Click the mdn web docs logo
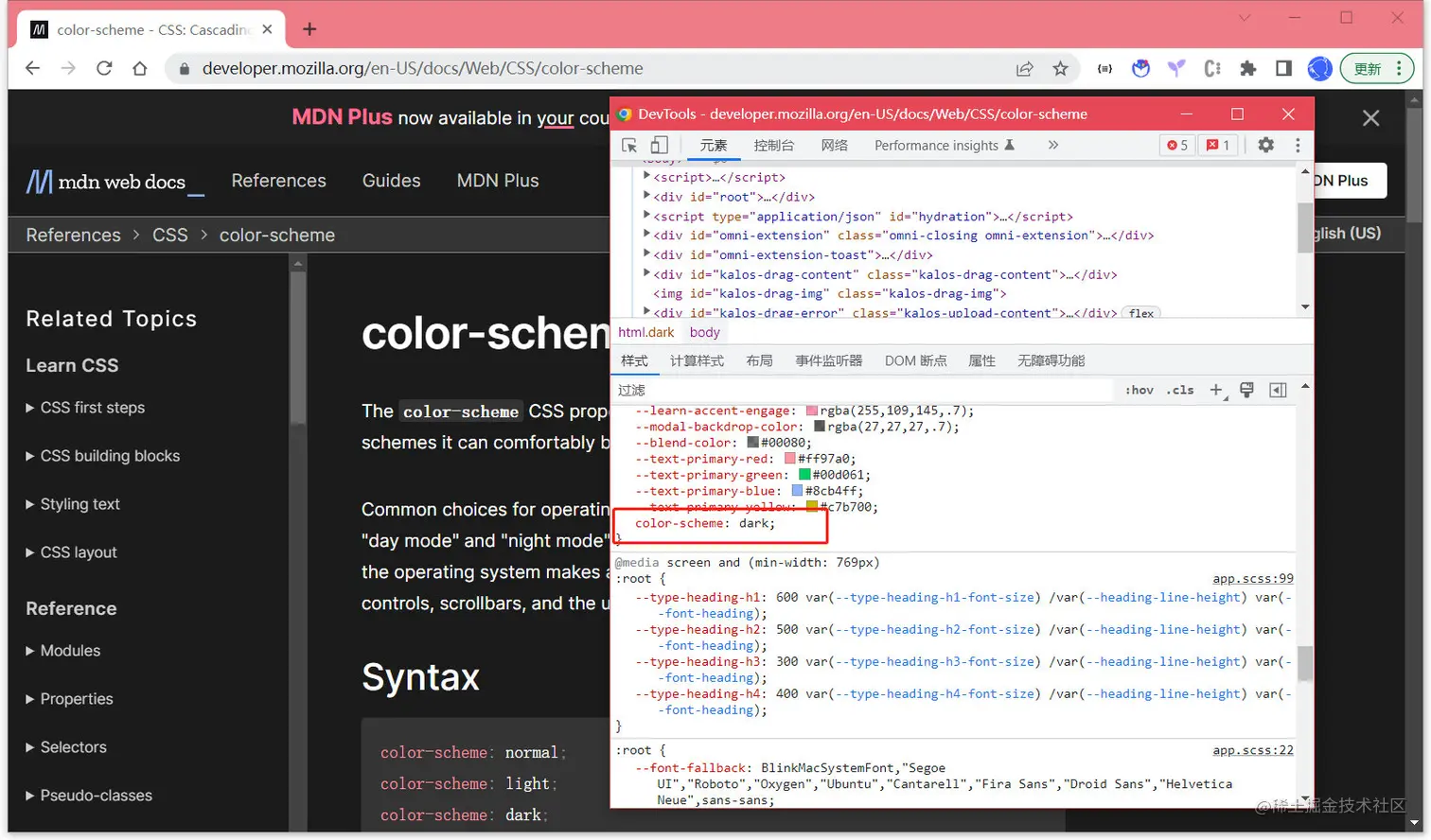This screenshot has width=1431, height=840. pos(115,181)
